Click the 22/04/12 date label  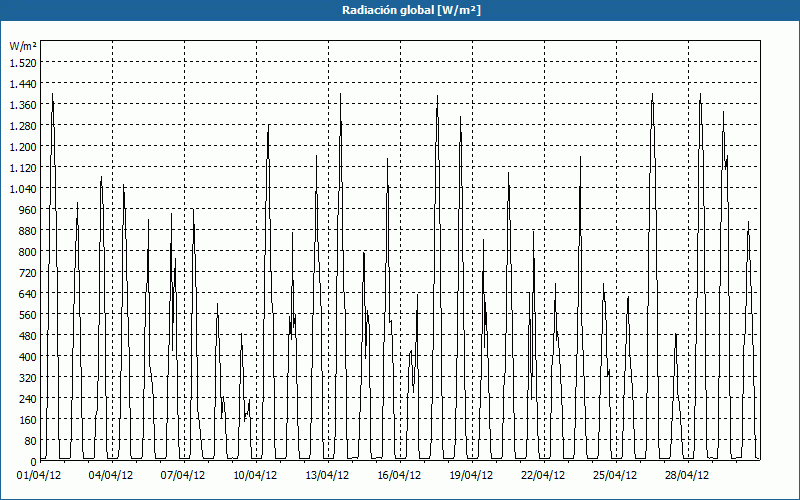[x=543, y=475]
